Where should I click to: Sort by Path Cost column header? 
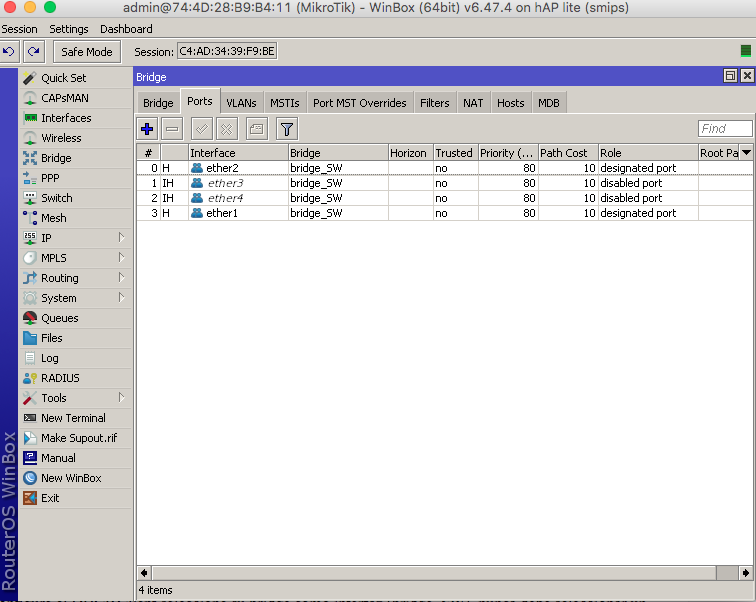pyautogui.click(x=568, y=153)
